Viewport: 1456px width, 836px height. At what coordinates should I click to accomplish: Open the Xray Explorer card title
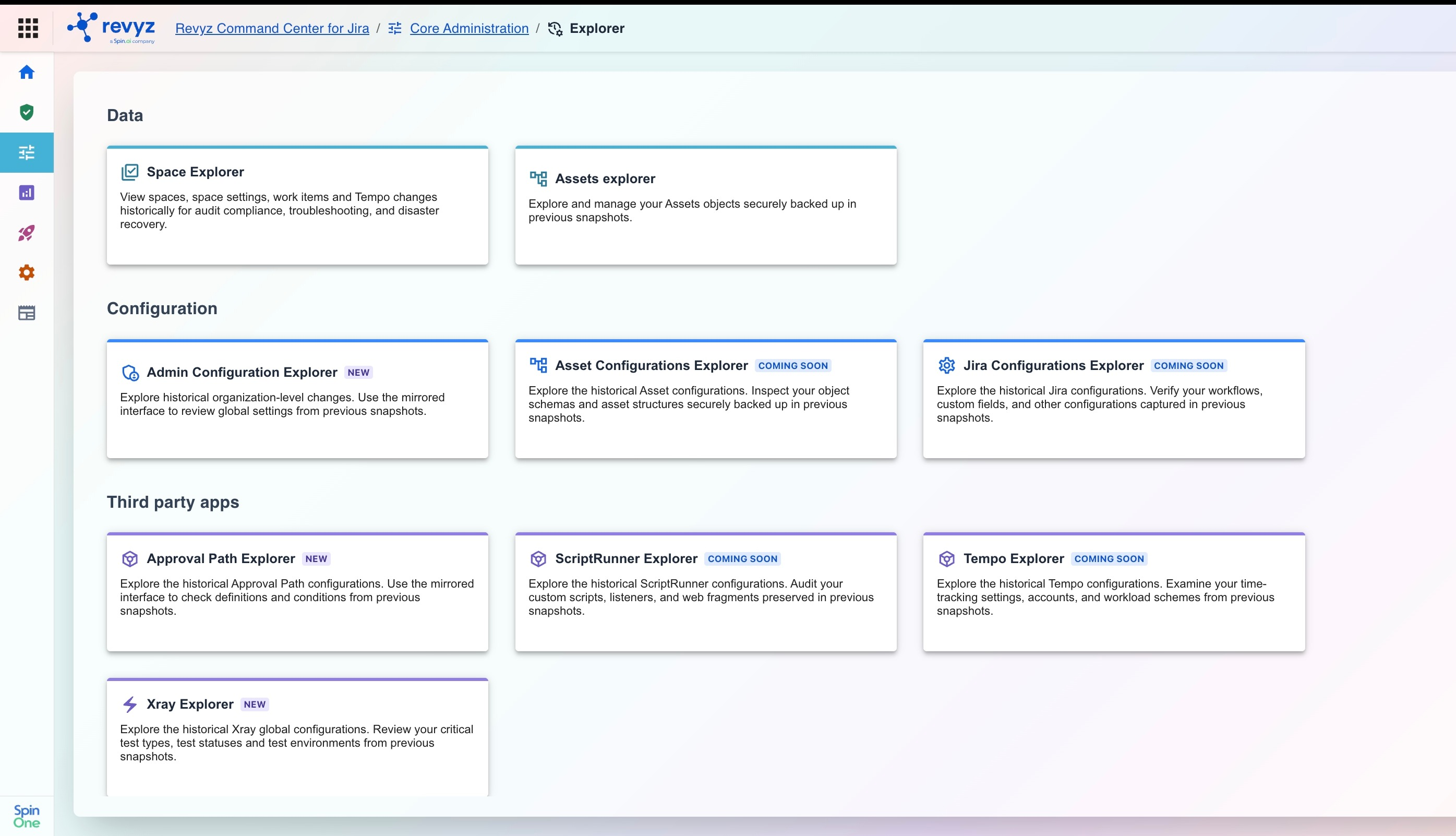190,704
